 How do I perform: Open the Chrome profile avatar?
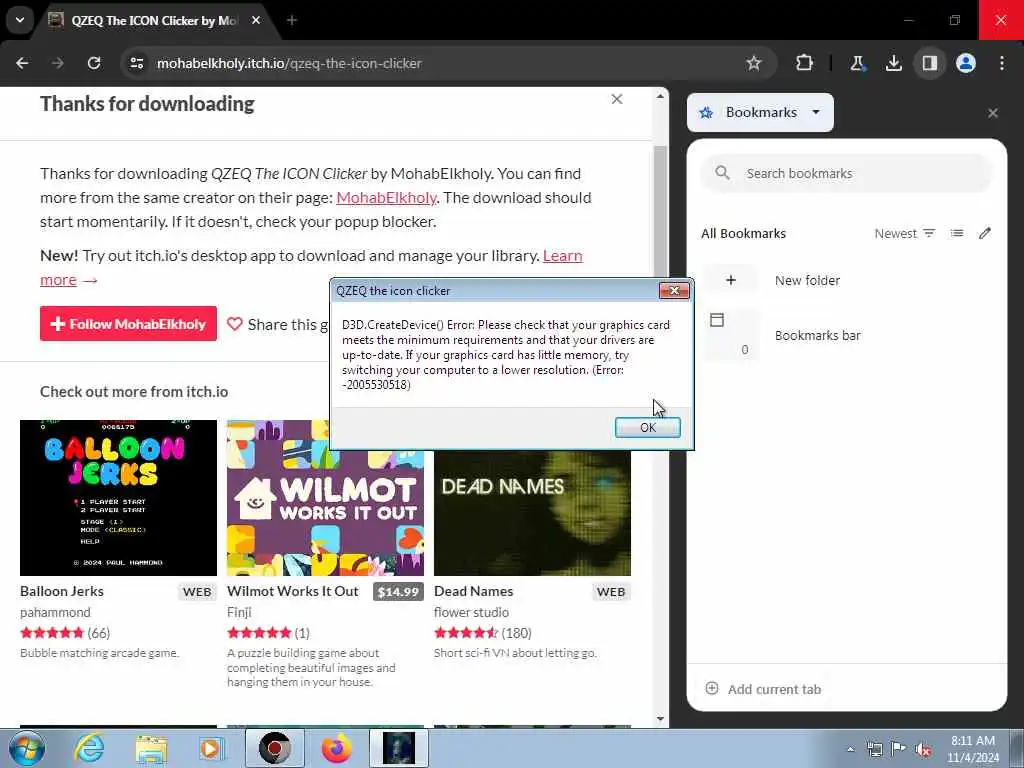pos(966,63)
